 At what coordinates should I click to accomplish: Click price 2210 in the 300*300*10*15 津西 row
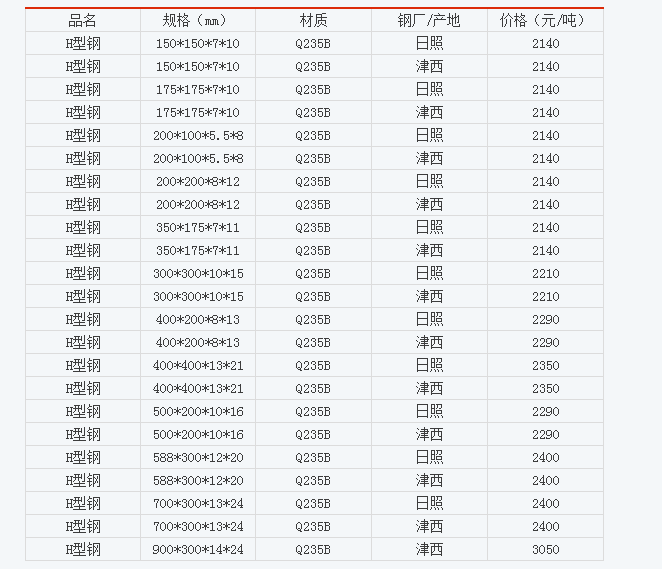(545, 296)
